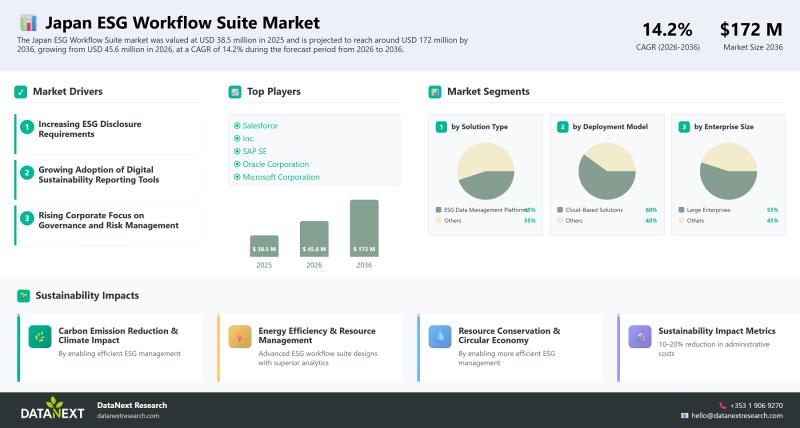Click the Sustainability Impacts leaf icon
This screenshot has height=428, width=800.
(x=22, y=296)
